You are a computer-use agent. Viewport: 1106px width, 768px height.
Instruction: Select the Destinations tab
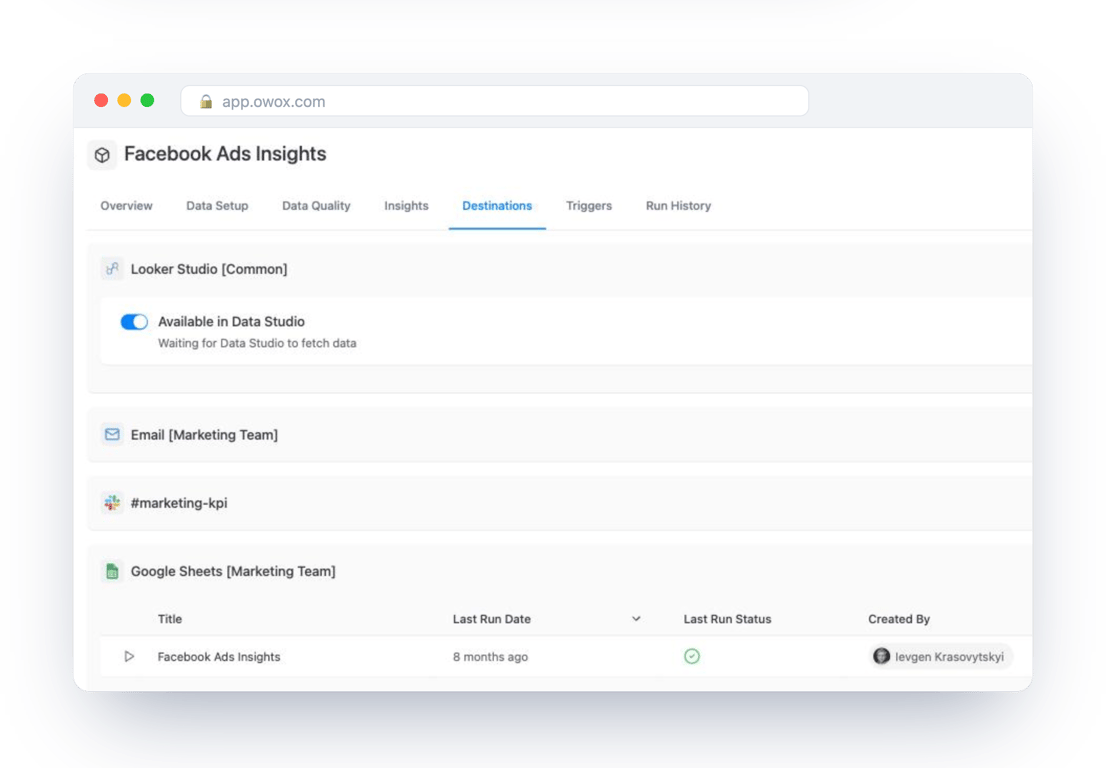[497, 206]
